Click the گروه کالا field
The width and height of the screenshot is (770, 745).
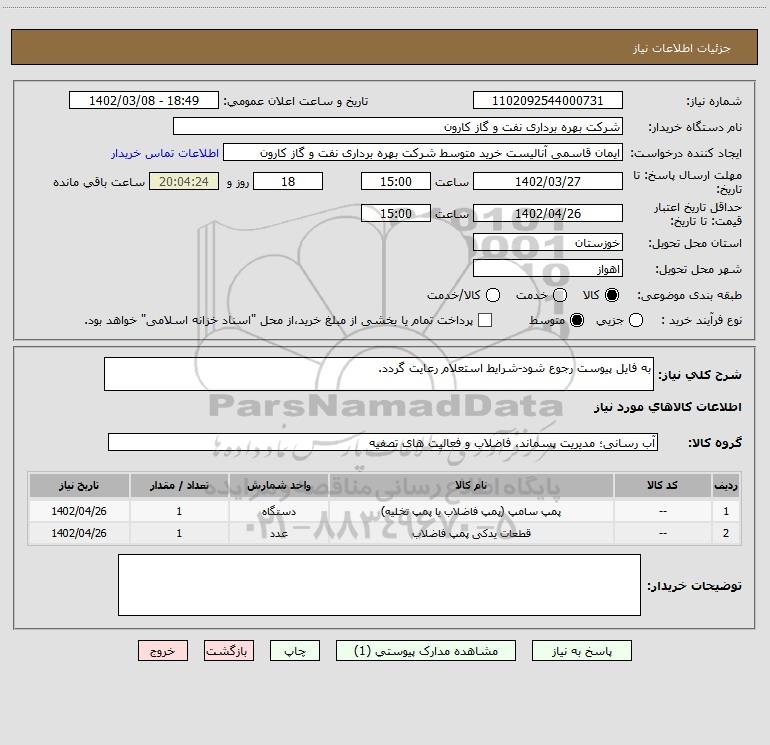383,442
